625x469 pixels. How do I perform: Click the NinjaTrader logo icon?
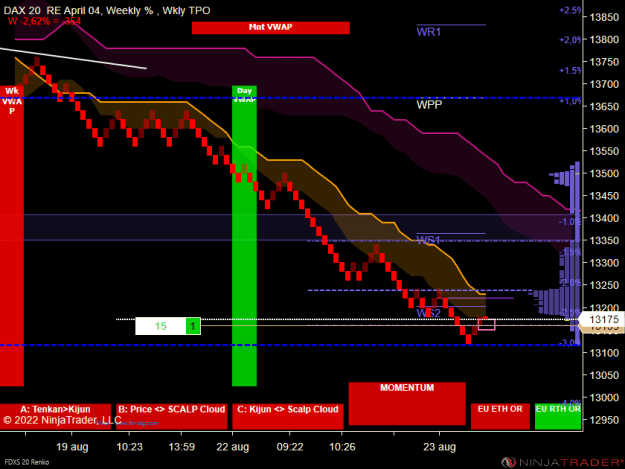508,462
